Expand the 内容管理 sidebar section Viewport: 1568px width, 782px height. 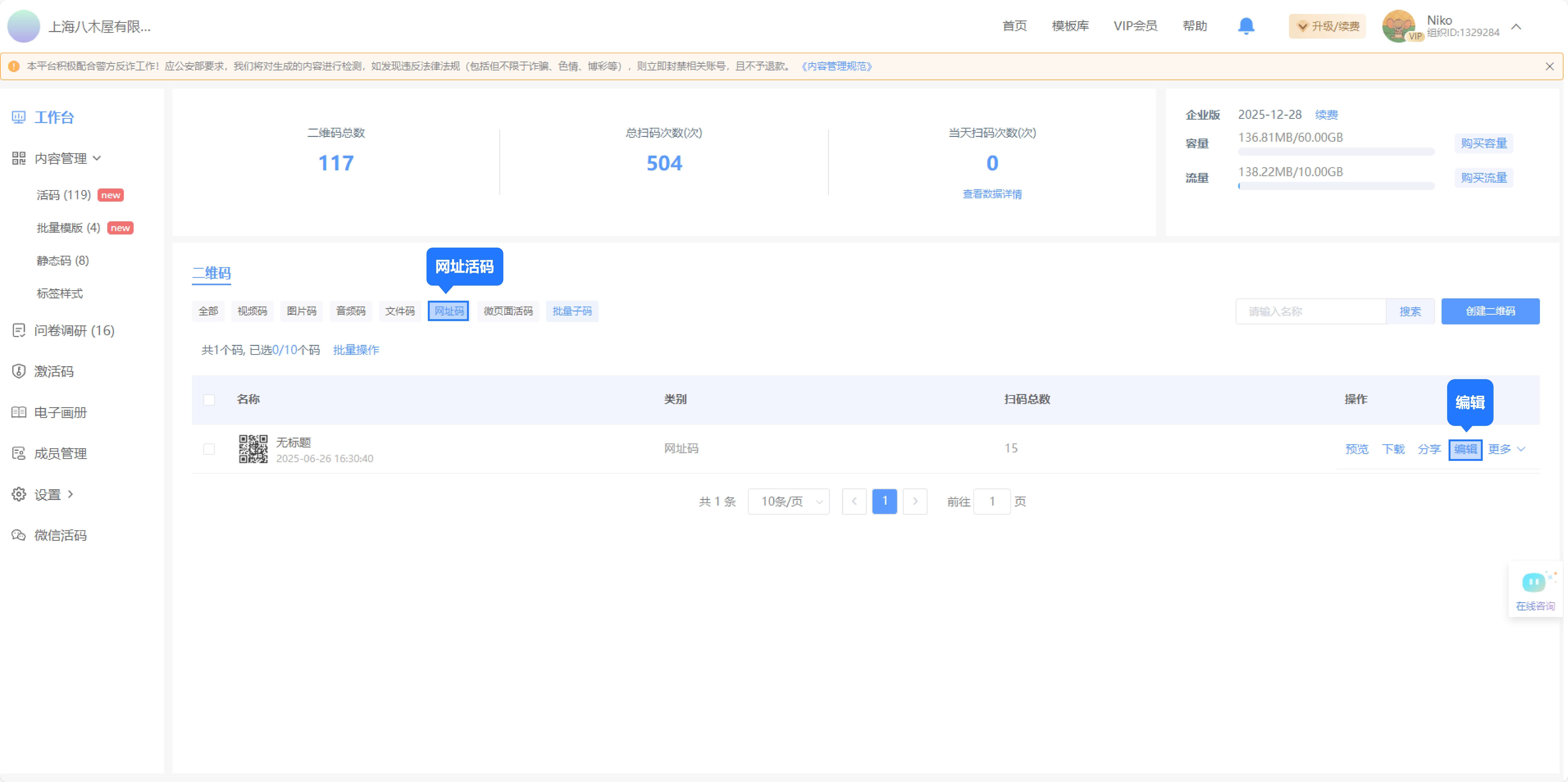click(x=61, y=158)
